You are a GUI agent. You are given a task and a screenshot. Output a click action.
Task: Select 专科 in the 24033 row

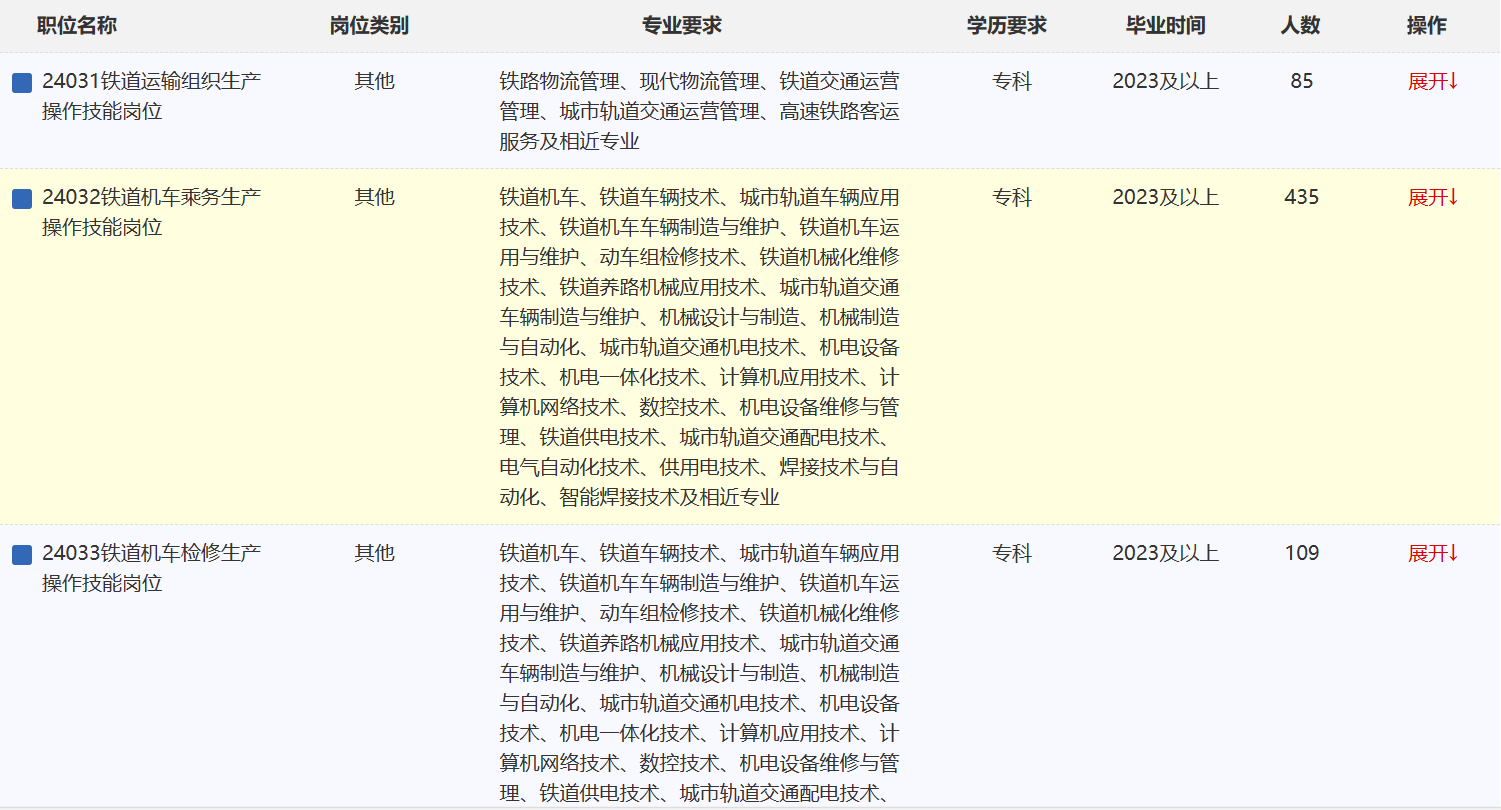[1011, 554]
